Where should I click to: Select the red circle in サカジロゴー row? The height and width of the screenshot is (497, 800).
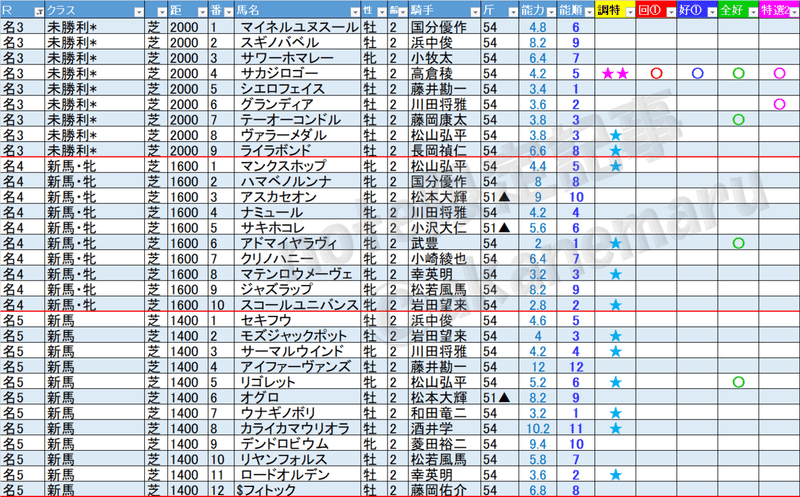click(x=657, y=73)
